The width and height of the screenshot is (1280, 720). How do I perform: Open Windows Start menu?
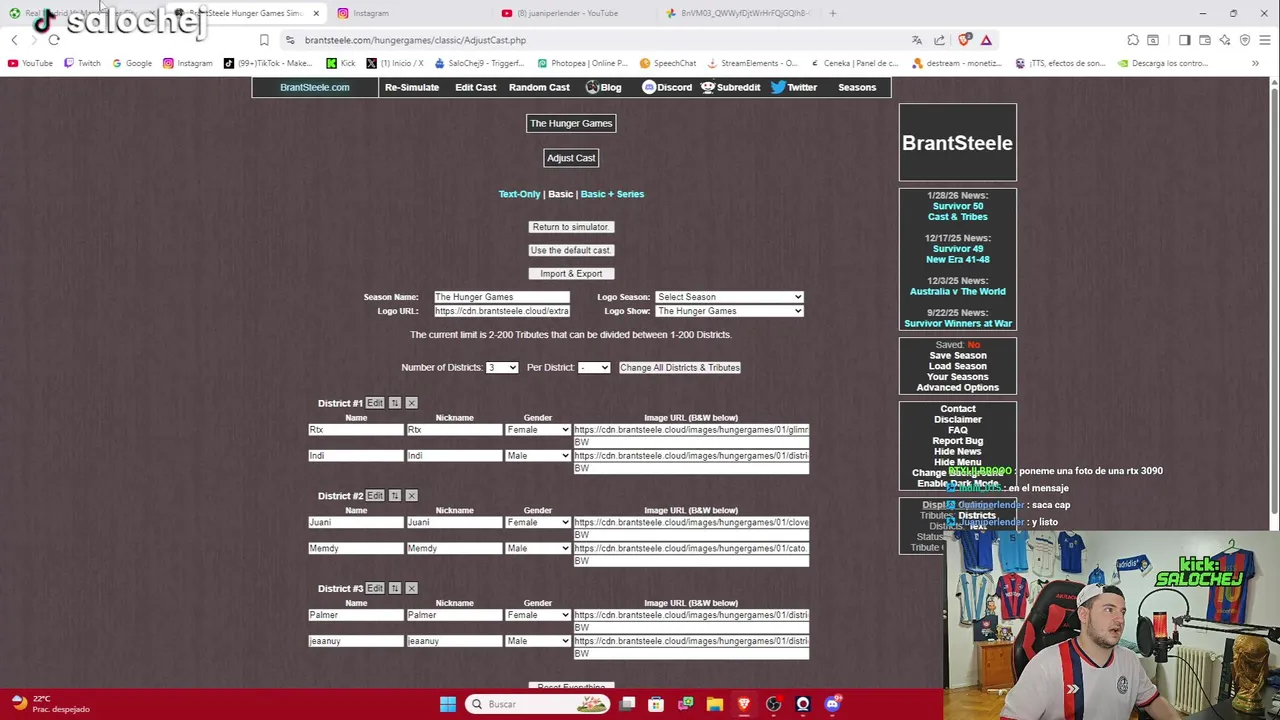[448, 704]
